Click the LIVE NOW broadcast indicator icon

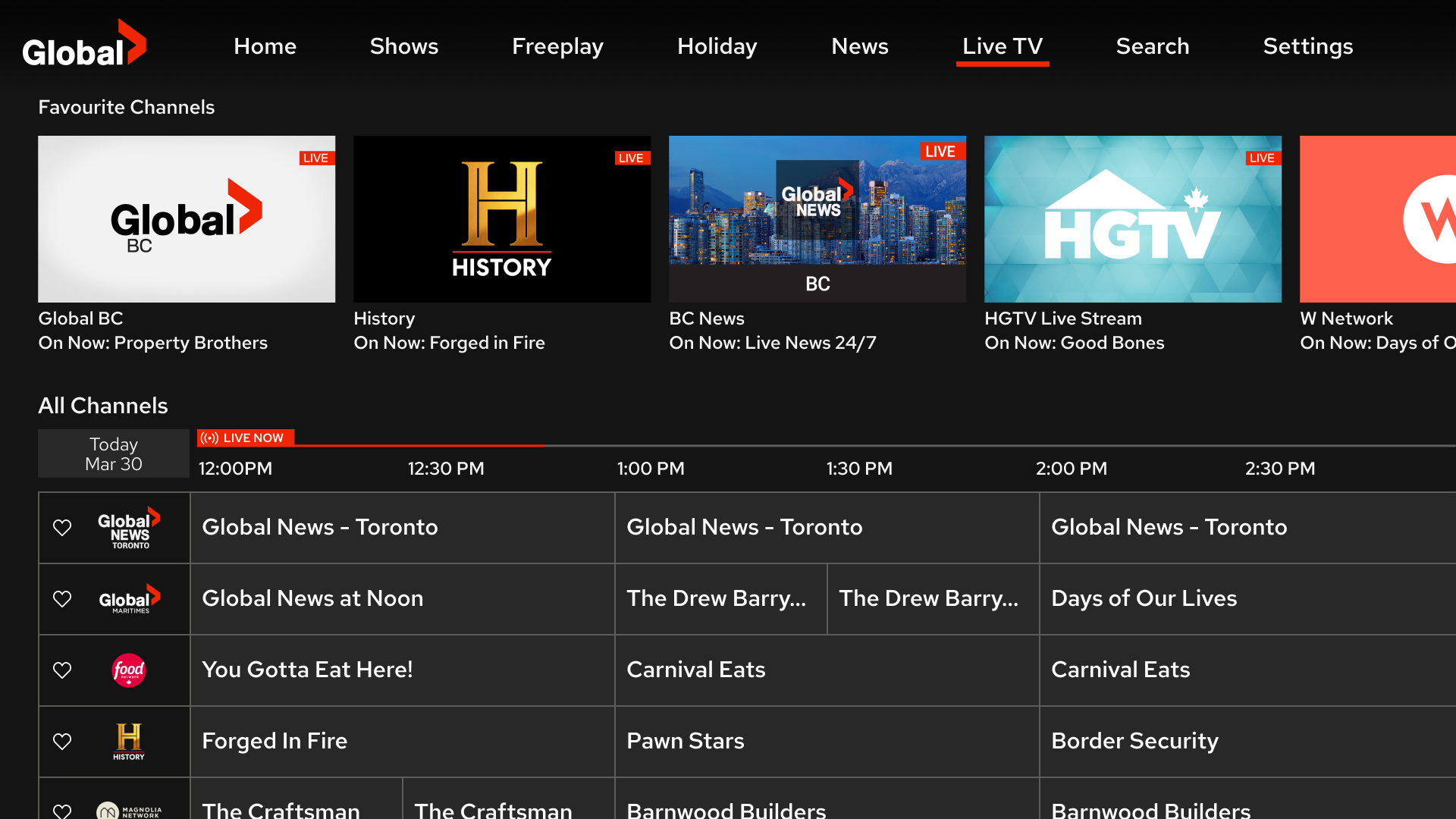point(210,438)
